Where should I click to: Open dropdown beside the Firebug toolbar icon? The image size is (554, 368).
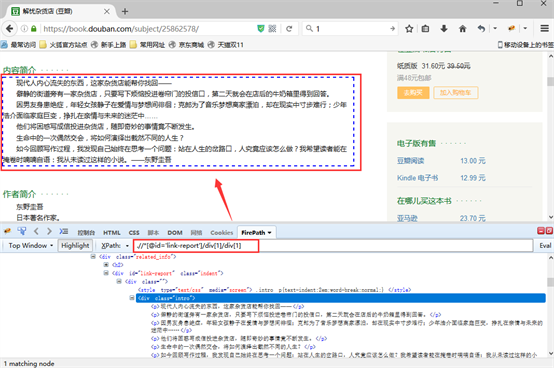coord(525,28)
